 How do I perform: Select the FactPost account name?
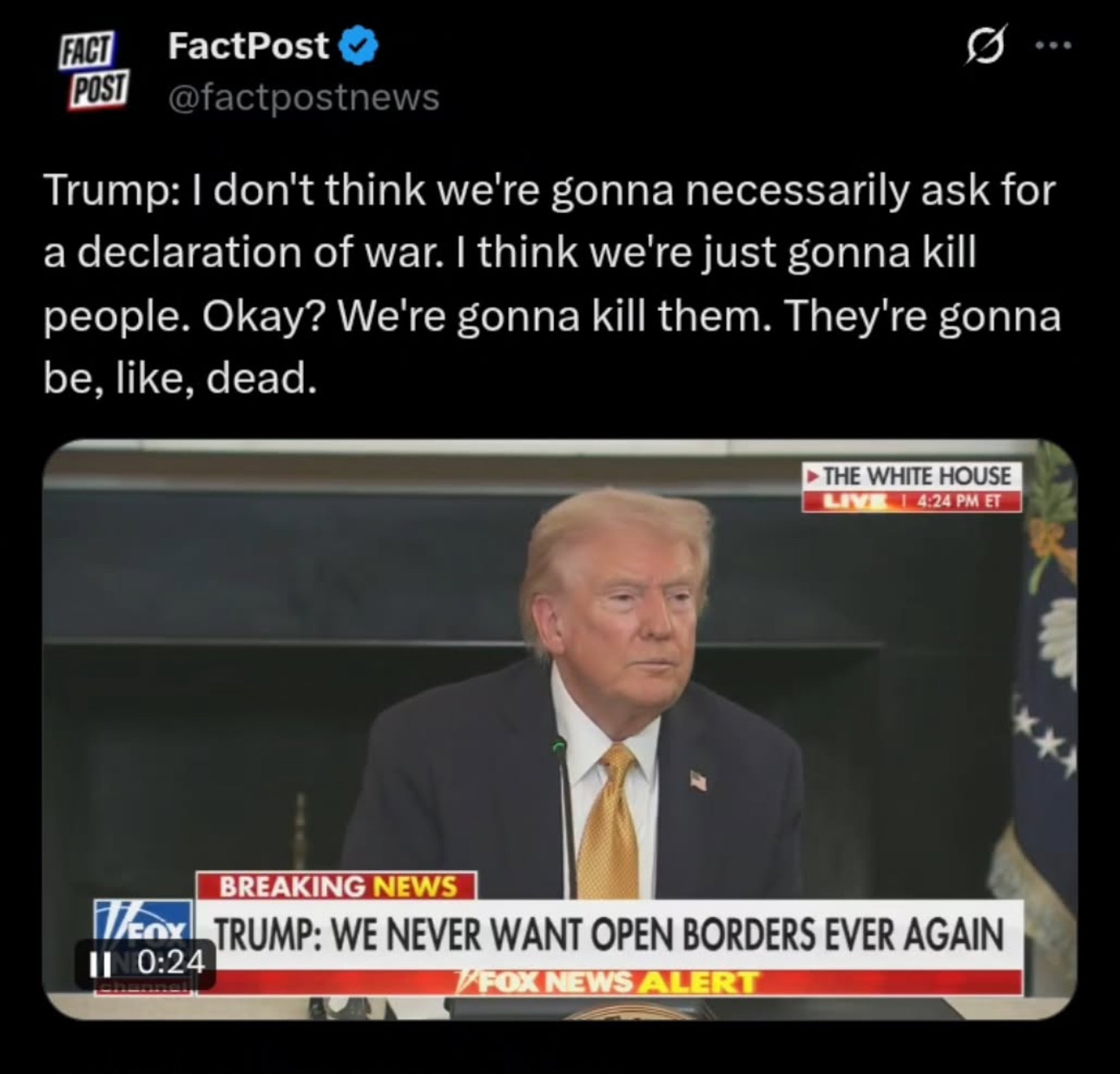point(248,46)
